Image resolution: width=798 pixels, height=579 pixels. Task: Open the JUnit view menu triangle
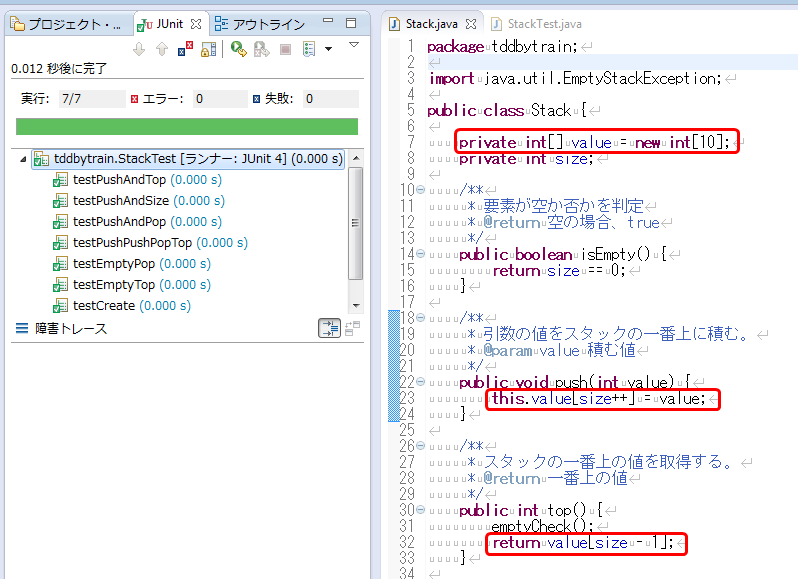pyautogui.click(x=354, y=45)
